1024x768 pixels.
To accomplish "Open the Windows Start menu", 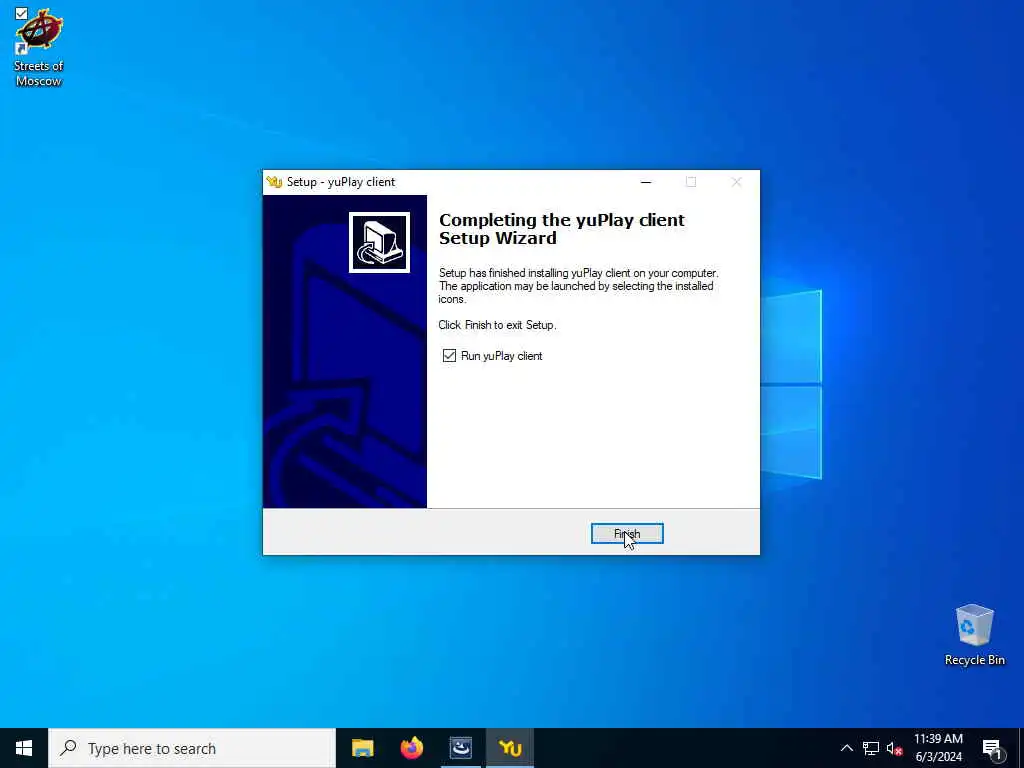I will pyautogui.click(x=24, y=748).
